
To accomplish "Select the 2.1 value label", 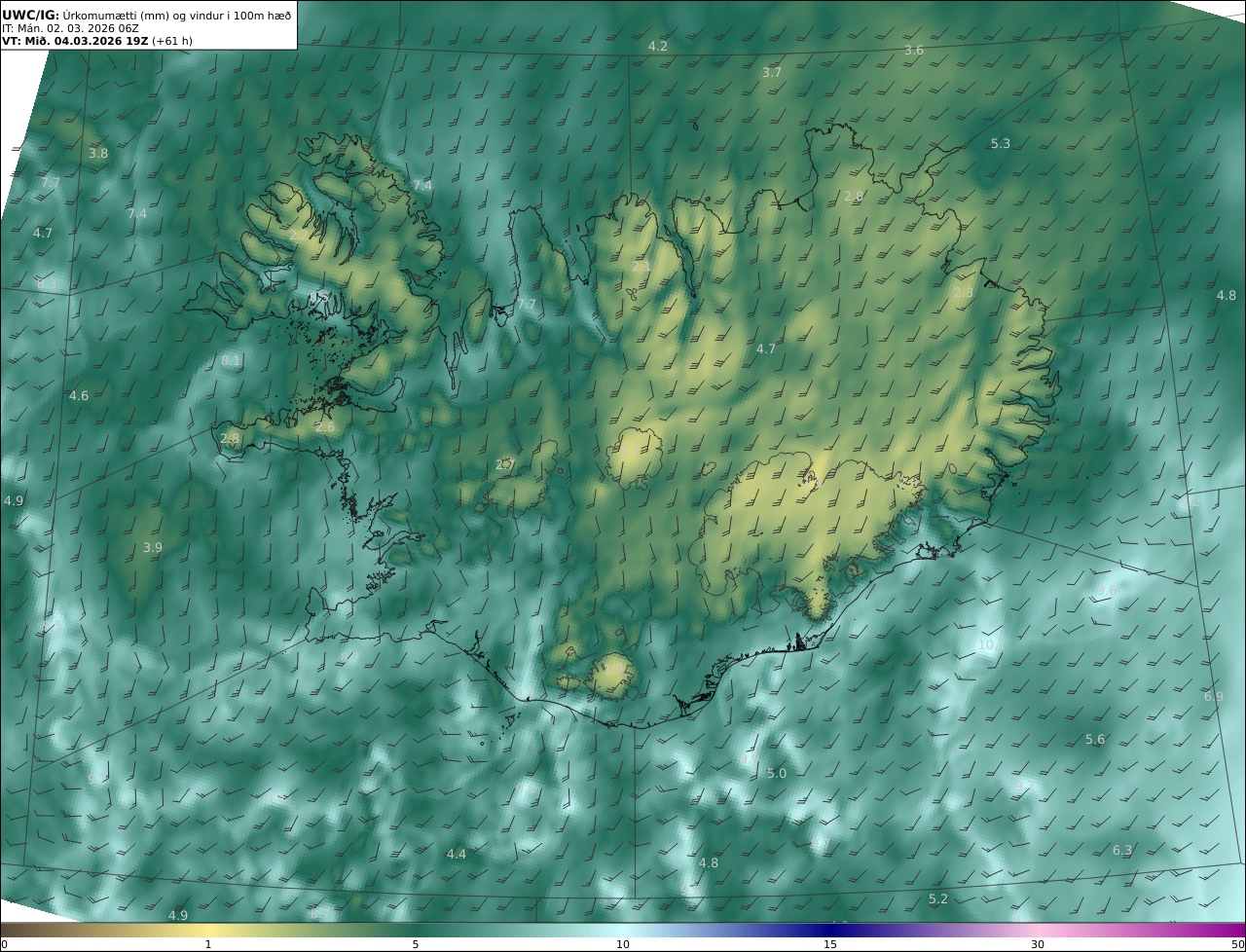I will pos(641,267).
